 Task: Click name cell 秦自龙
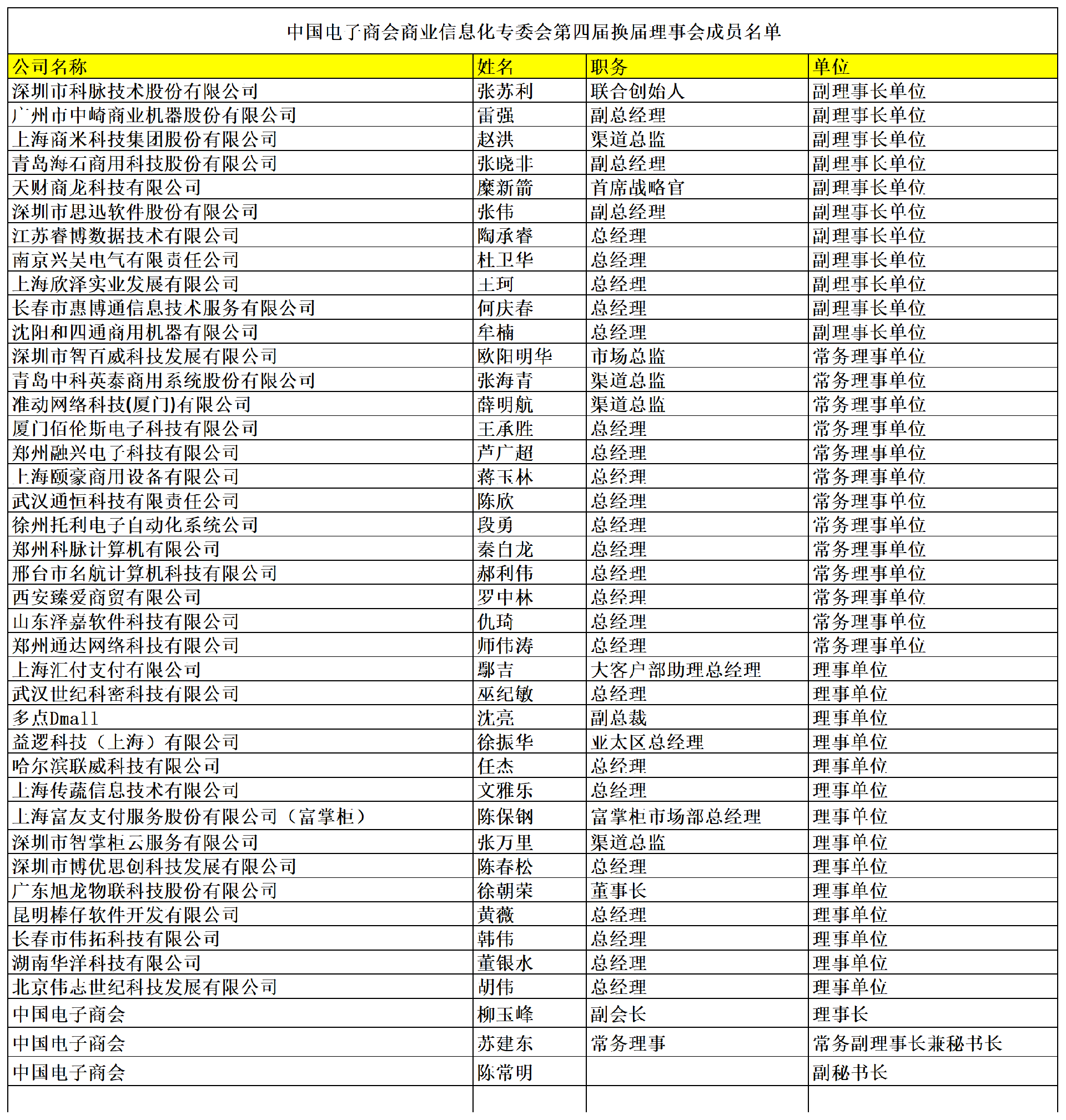pyautogui.click(x=530, y=550)
